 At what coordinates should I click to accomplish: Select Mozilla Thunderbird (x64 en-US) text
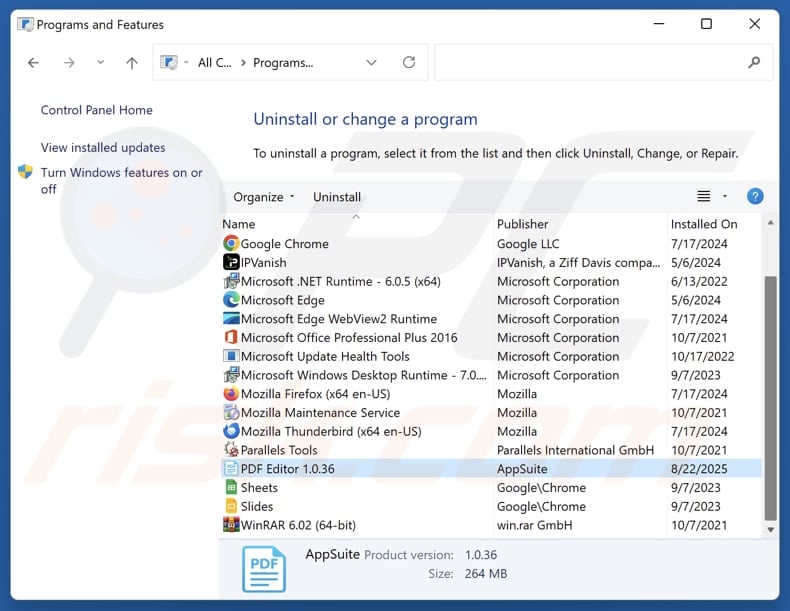[331, 431]
